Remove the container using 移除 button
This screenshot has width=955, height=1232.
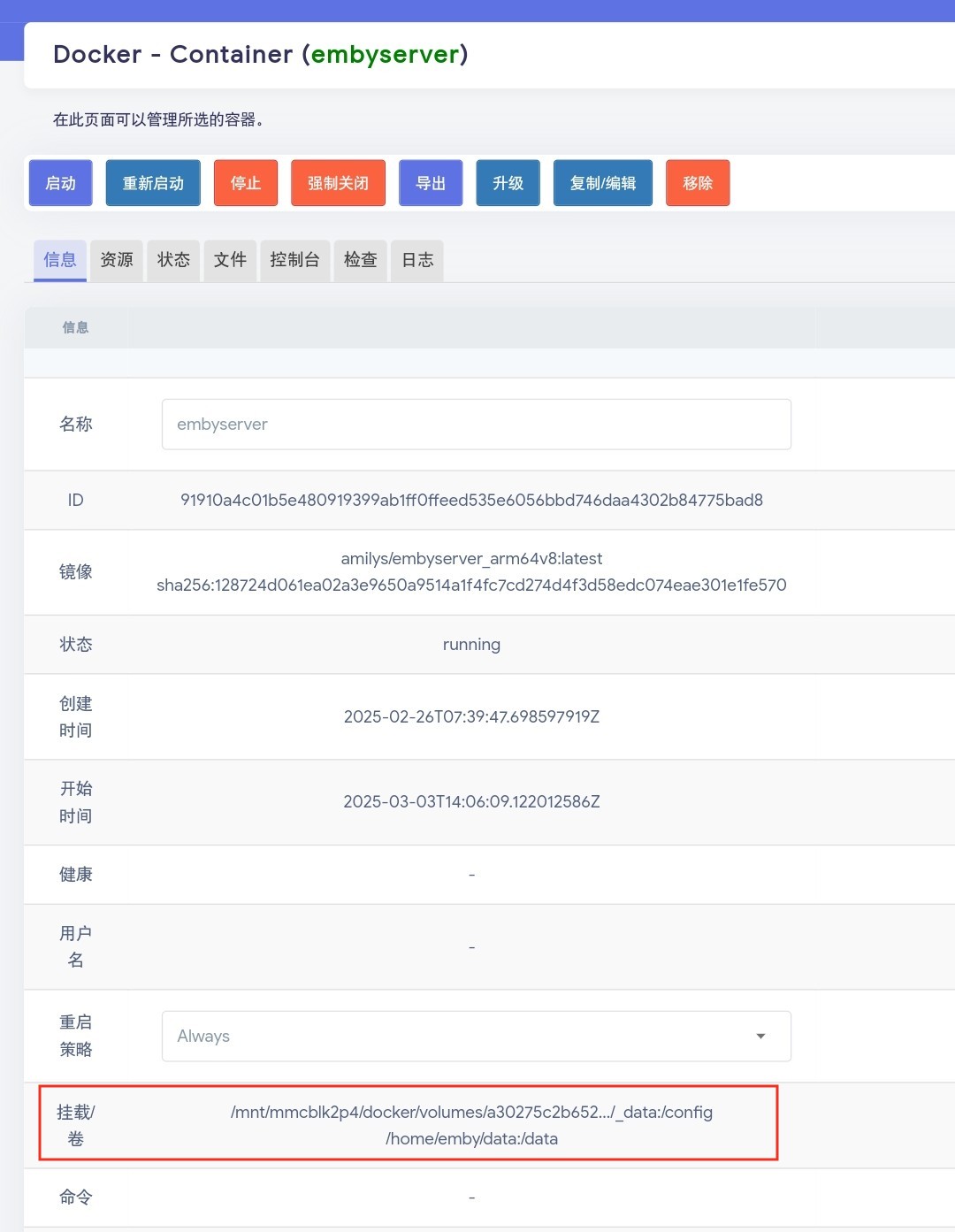(697, 183)
